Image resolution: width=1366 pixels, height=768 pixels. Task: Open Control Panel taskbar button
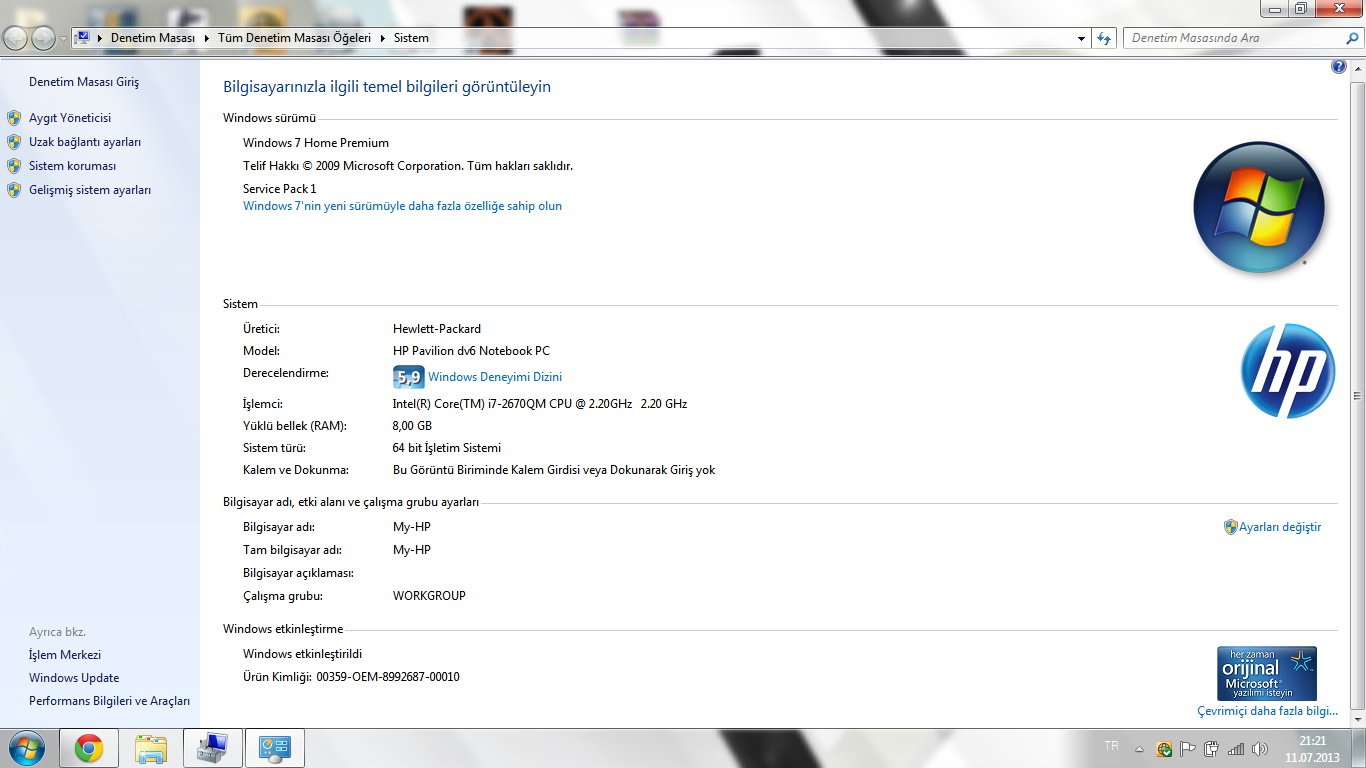click(275, 748)
